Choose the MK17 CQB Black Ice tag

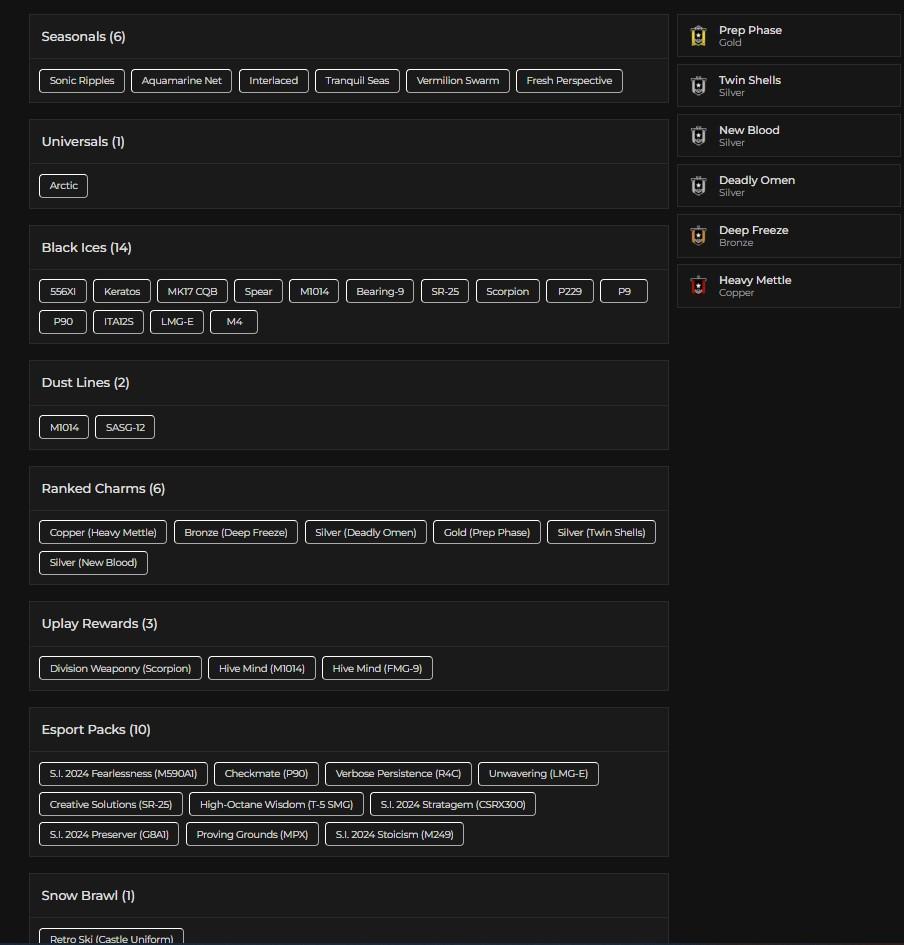(x=192, y=292)
